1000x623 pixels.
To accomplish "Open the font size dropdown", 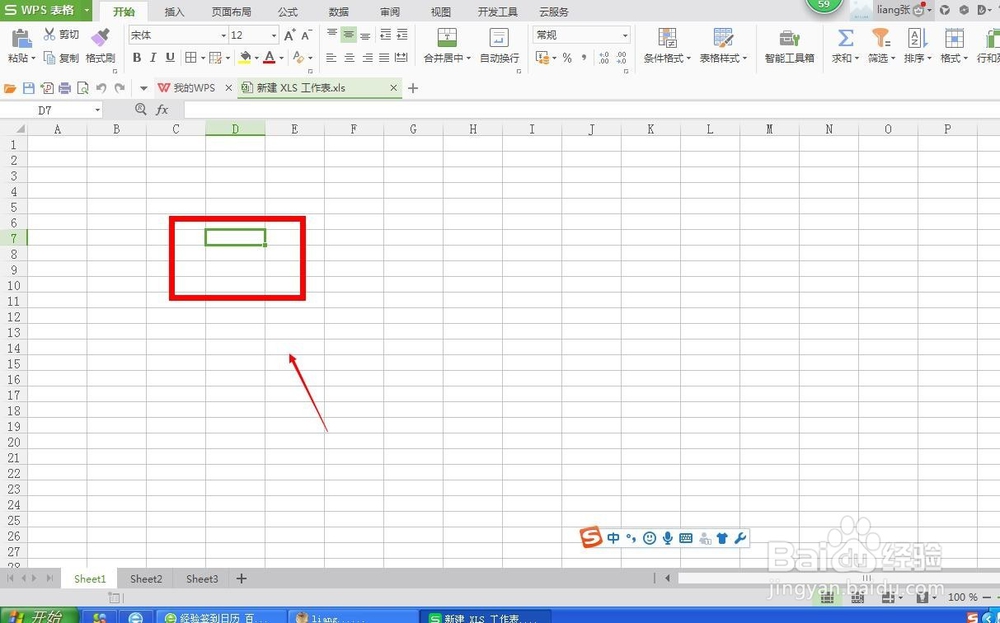I will (274, 34).
